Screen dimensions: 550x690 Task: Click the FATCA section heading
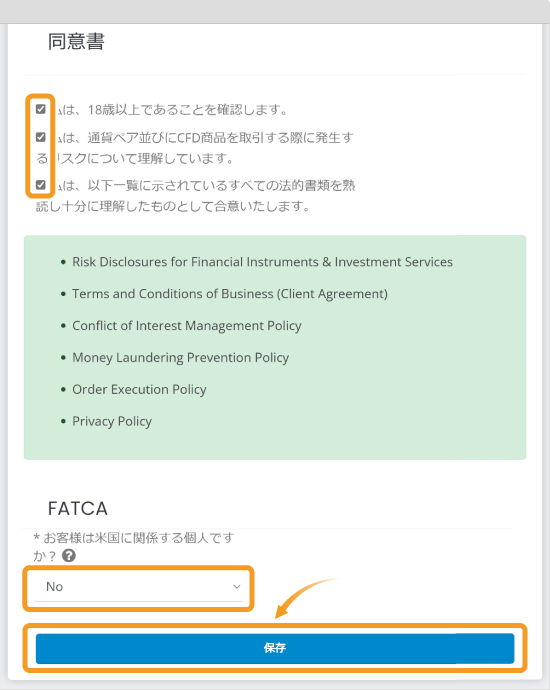coord(77,509)
